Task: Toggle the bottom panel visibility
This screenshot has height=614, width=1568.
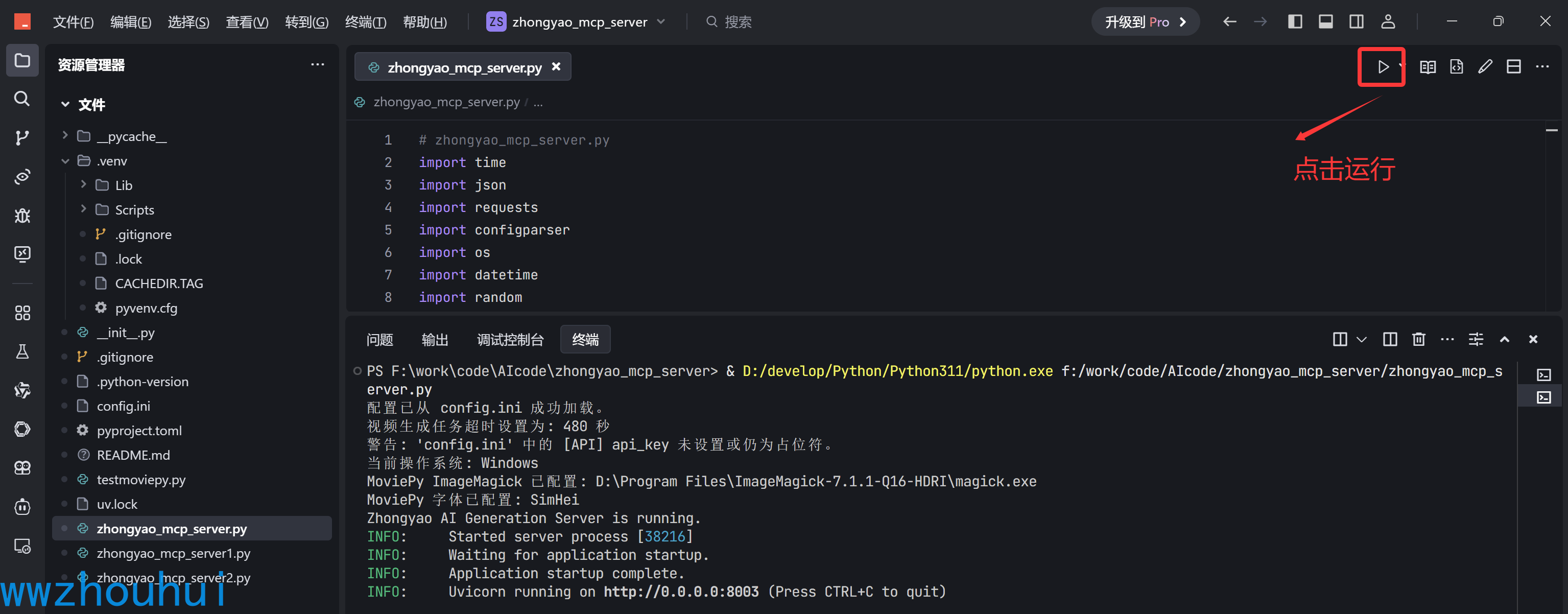Action: click(1326, 22)
